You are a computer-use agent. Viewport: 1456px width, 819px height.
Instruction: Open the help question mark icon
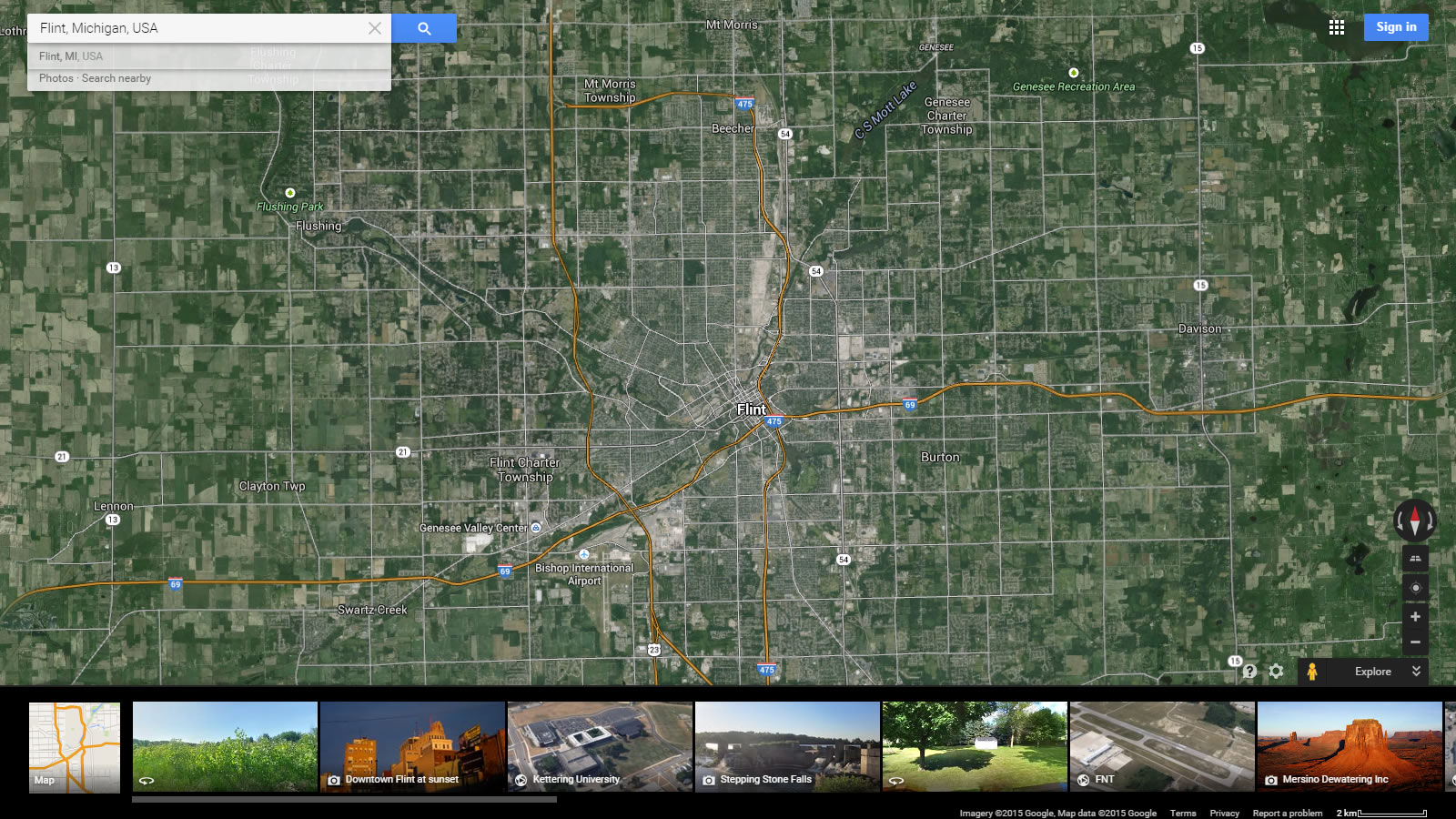(x=1249, y=672)
